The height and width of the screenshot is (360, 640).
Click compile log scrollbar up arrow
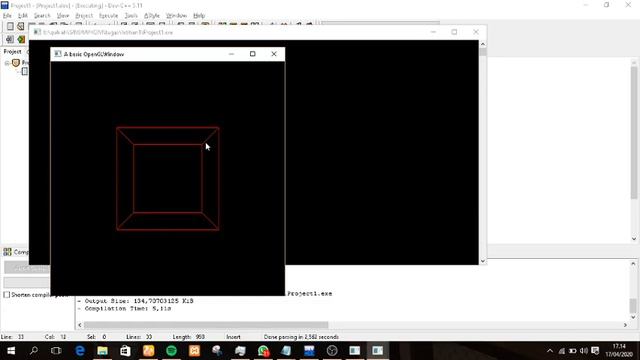[633, 264]
